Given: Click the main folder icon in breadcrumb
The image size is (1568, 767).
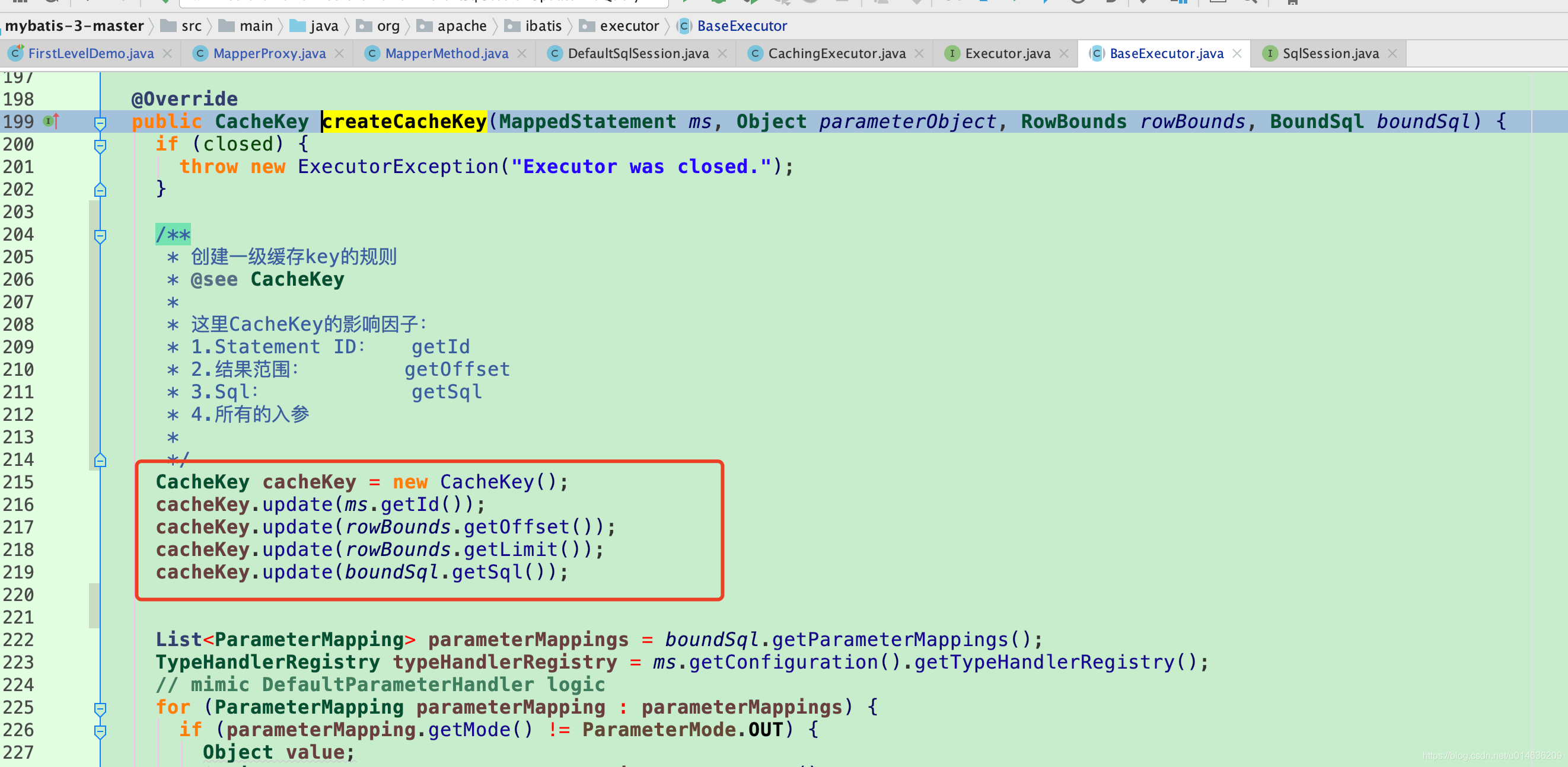Looking at the screenshot, I should [x=227, y=25].
